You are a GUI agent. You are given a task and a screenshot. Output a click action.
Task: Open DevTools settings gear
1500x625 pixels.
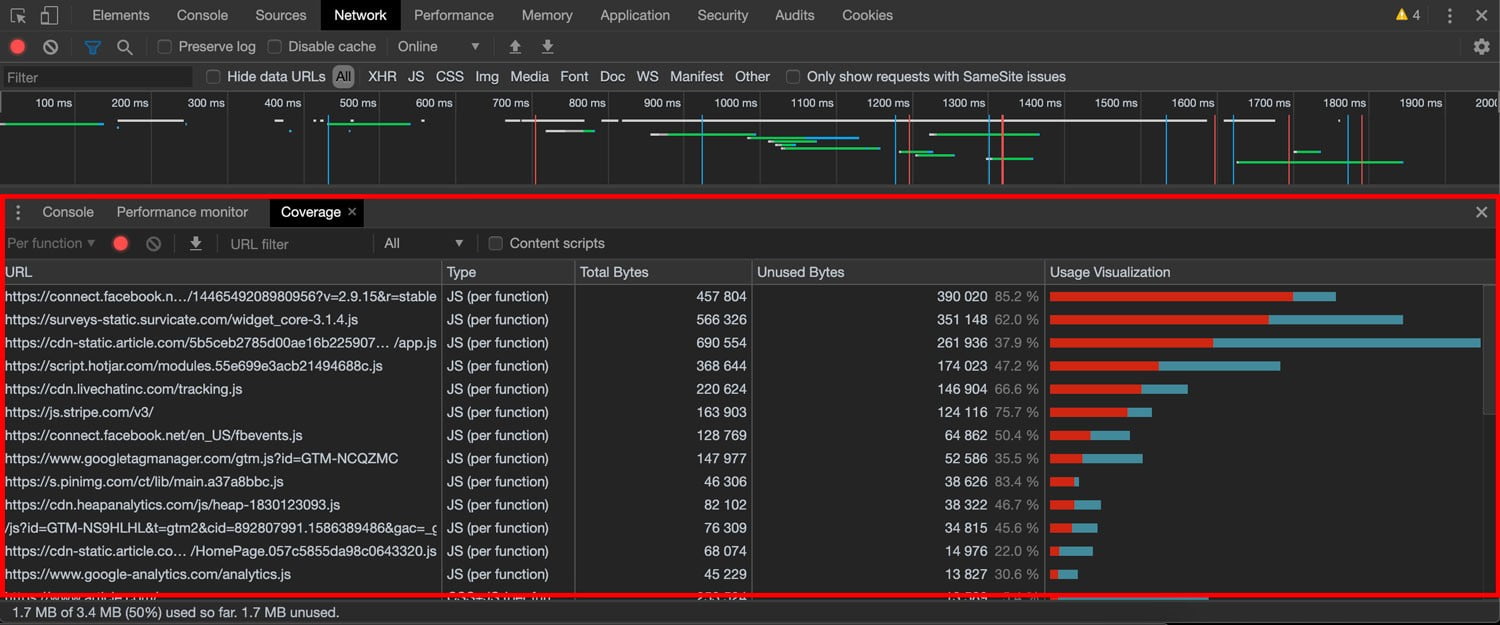[x=1482, y=46]
